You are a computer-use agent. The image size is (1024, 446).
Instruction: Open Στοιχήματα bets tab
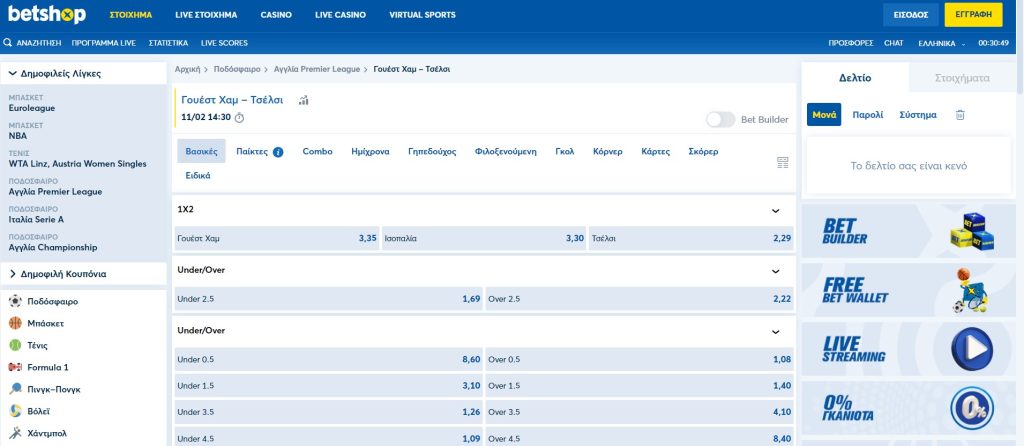963,78
